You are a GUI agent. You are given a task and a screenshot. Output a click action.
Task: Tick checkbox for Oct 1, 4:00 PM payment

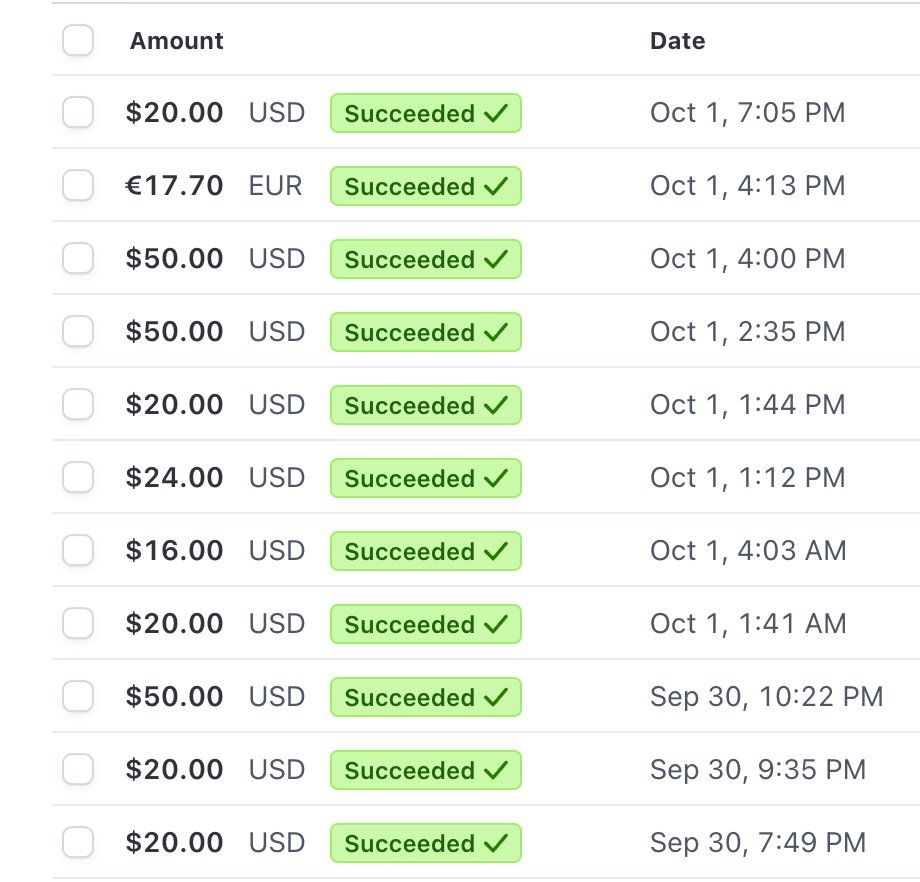[78, 258]
